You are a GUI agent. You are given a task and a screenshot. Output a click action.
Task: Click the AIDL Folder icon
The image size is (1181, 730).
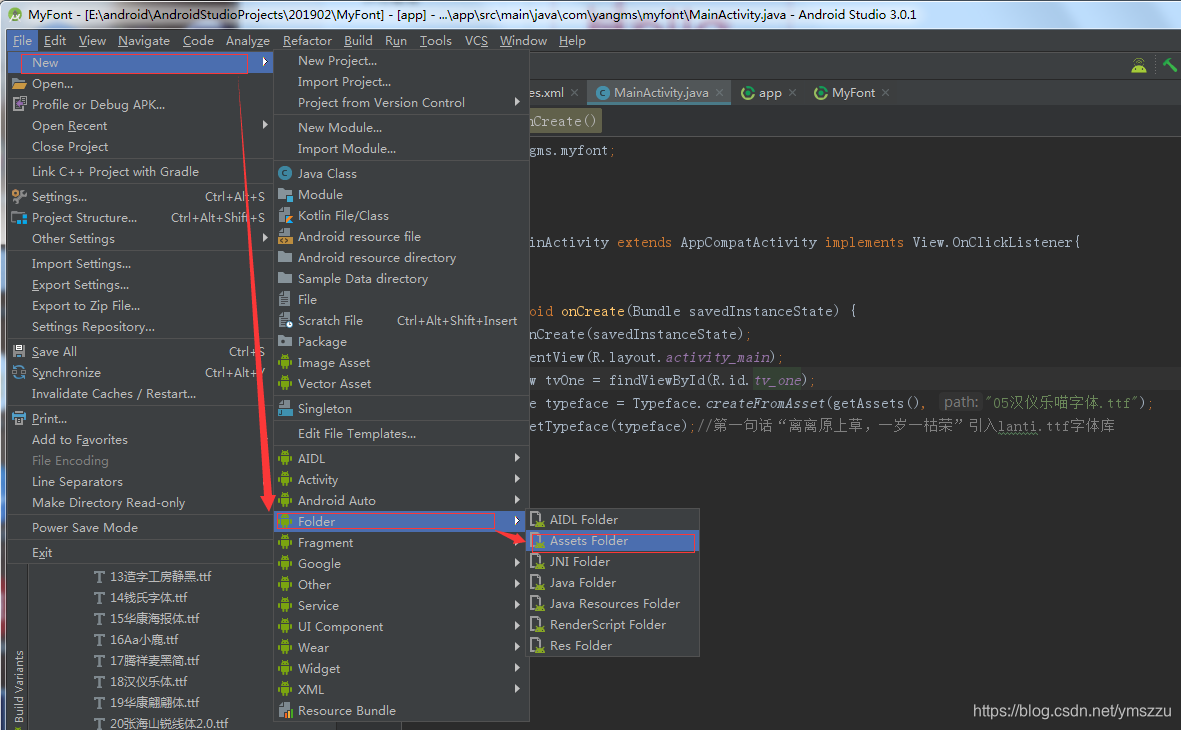(x=537, y=519)
